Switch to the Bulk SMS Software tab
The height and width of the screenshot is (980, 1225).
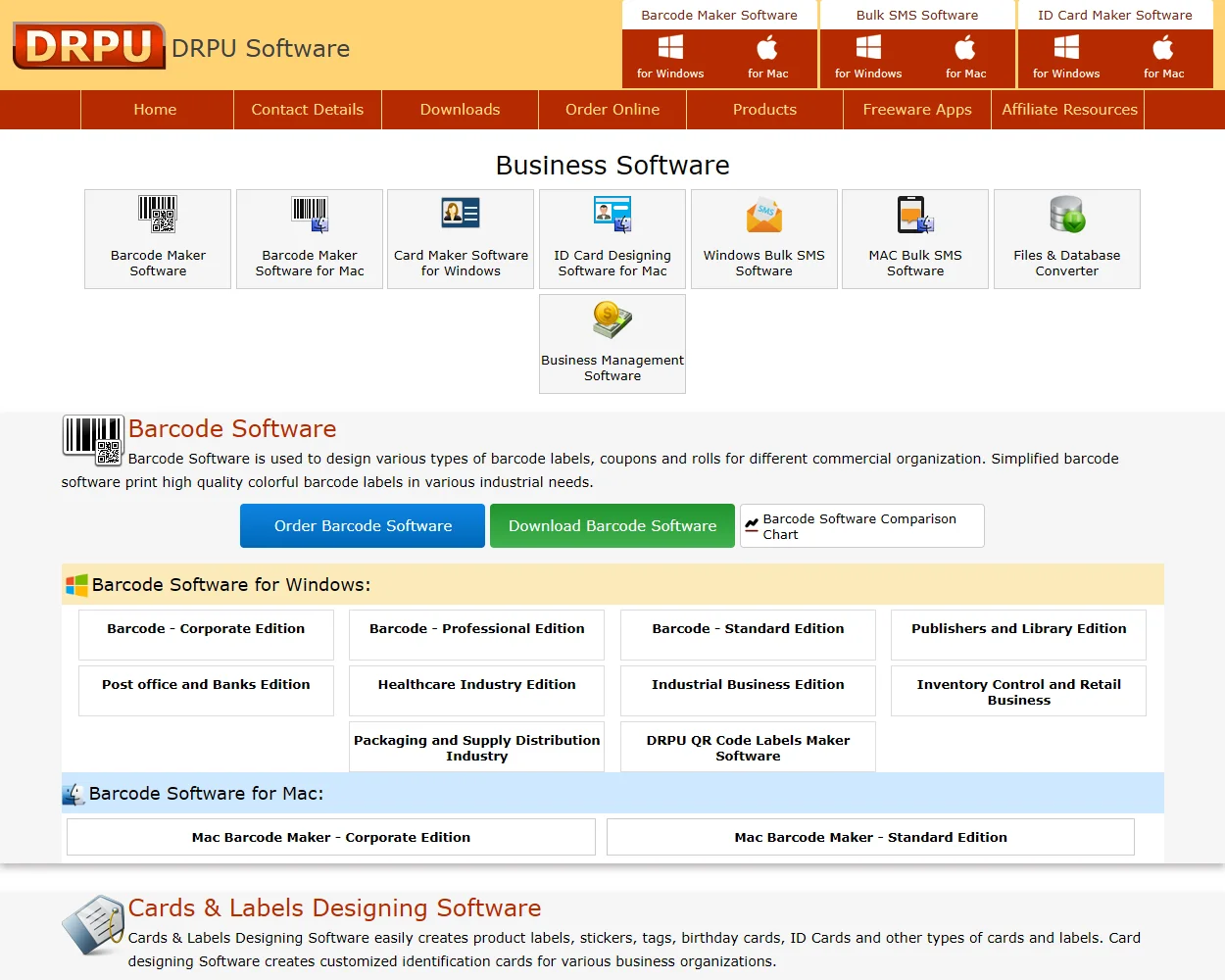click(916, 15)
